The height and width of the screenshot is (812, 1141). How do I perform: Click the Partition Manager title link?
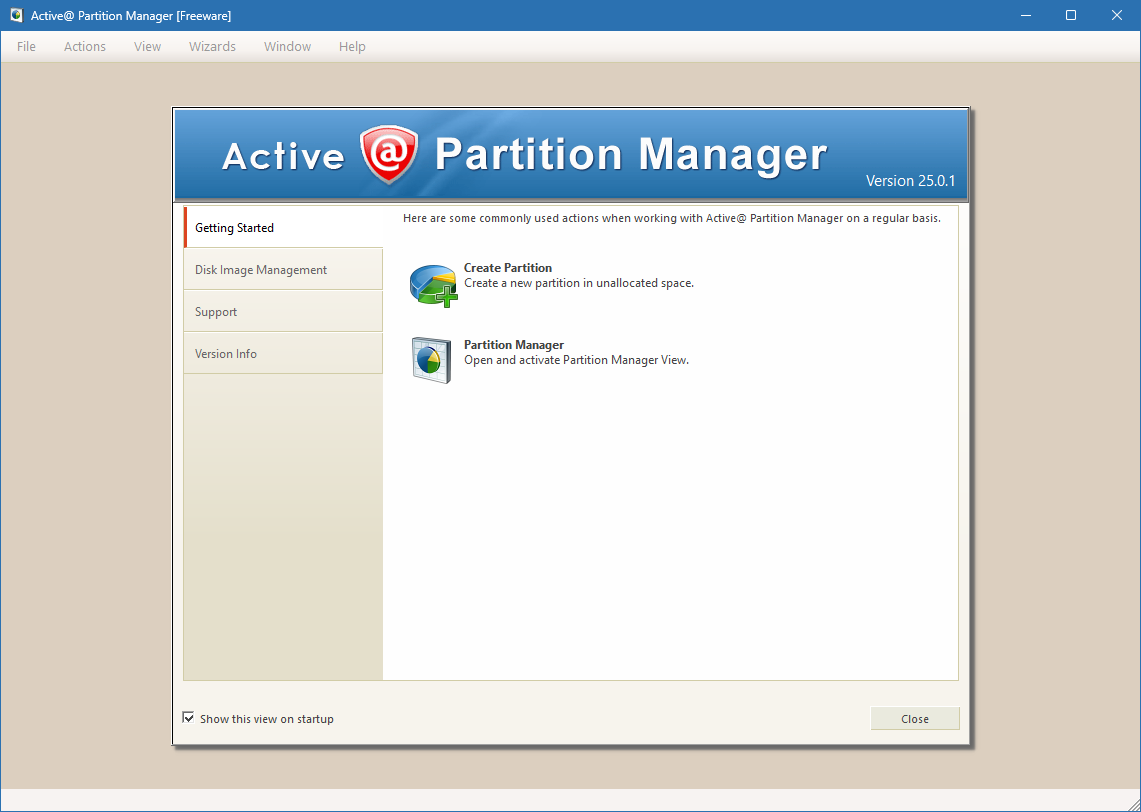point(514,345)
